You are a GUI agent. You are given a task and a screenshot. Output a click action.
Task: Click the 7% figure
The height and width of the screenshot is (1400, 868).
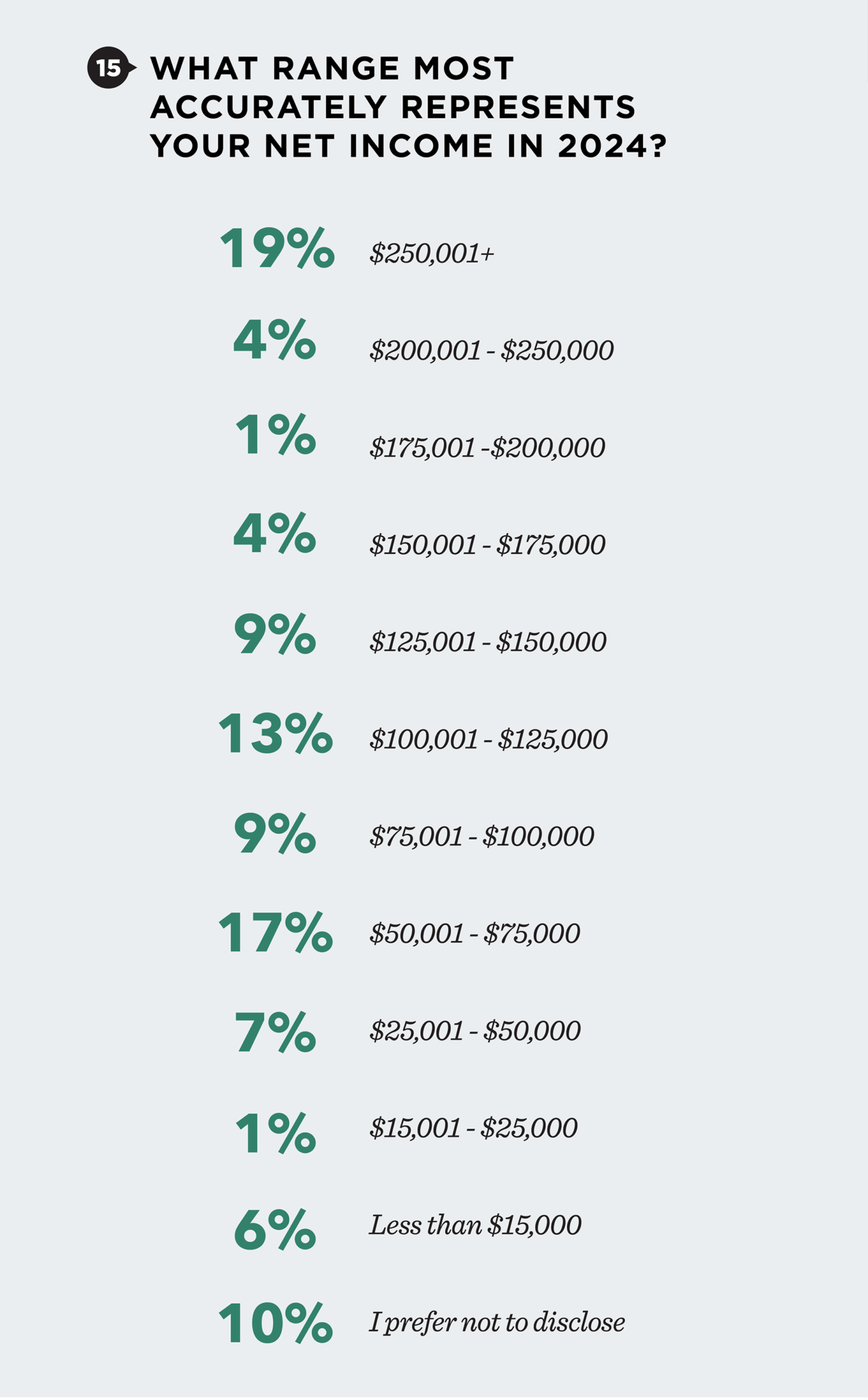click(x=275, y=1031)
